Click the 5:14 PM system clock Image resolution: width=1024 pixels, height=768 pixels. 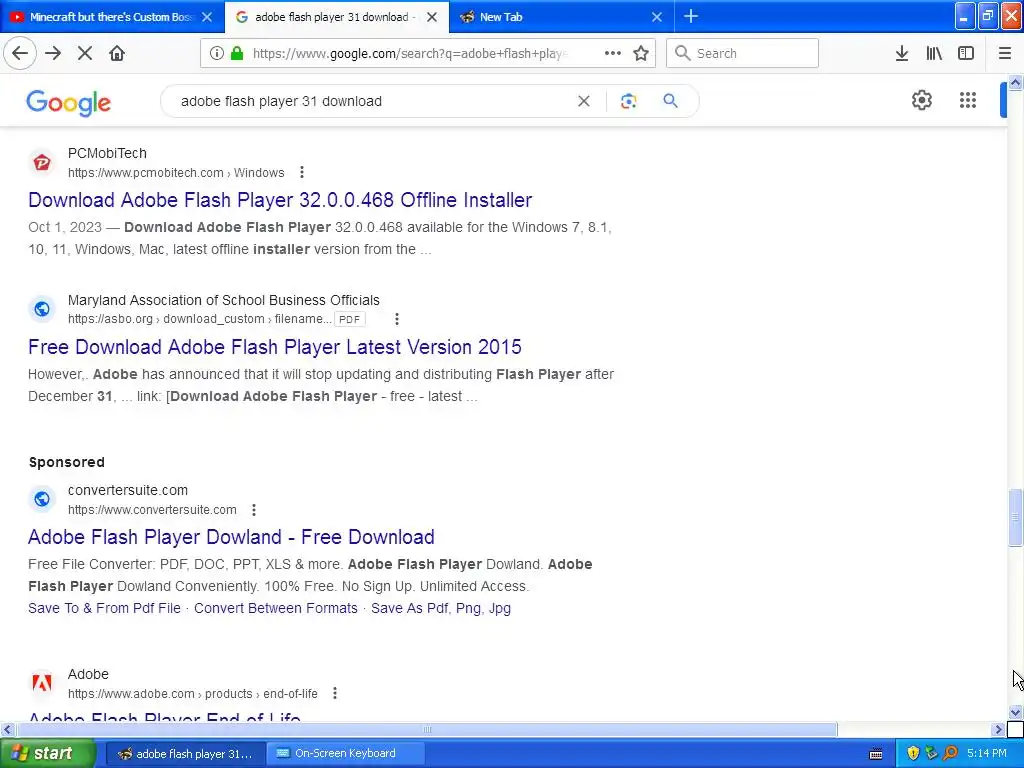coord(987,753)
